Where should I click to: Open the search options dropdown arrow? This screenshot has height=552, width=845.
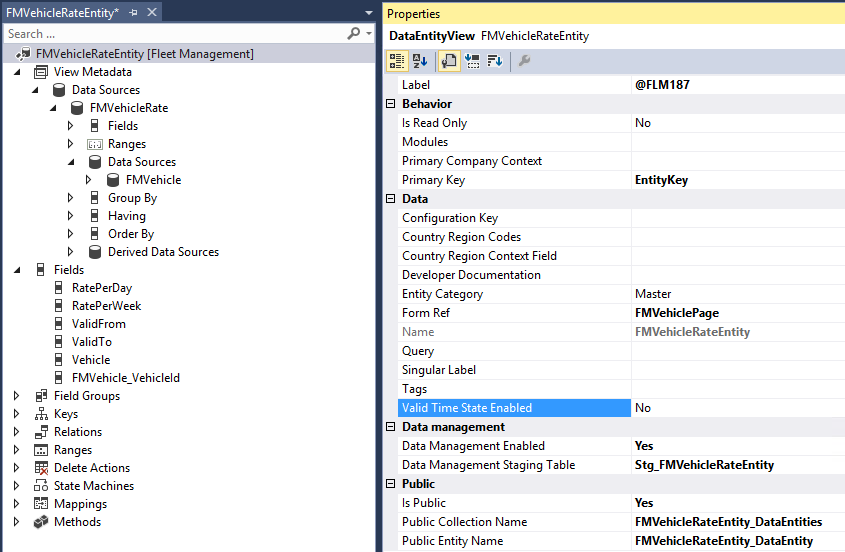369,33
